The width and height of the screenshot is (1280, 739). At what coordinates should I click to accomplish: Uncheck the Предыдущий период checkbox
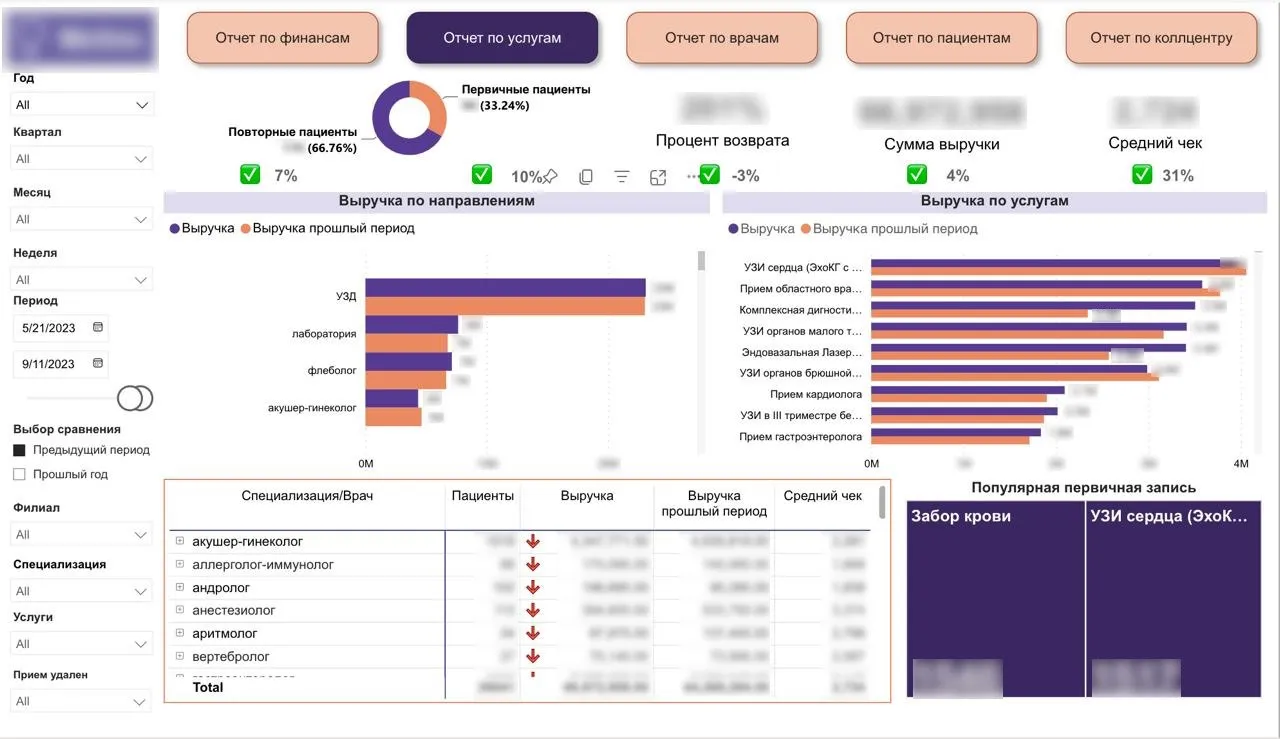19,450
